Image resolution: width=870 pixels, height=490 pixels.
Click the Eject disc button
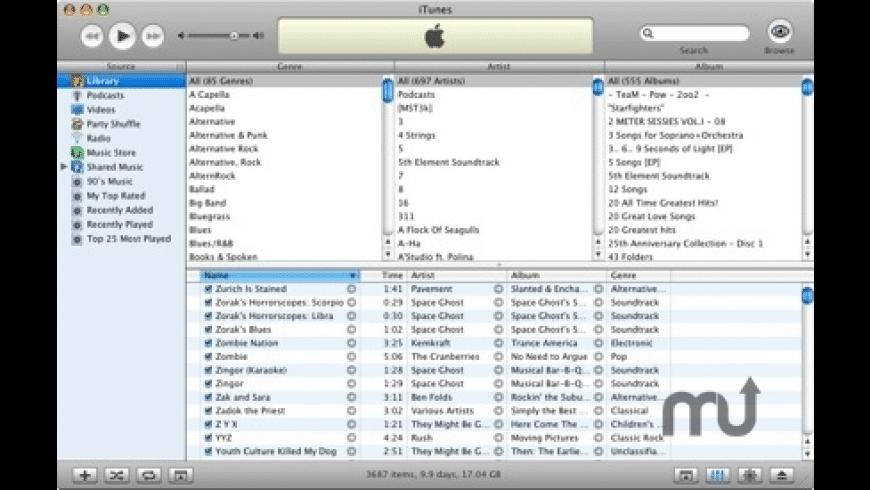point(781,476)
